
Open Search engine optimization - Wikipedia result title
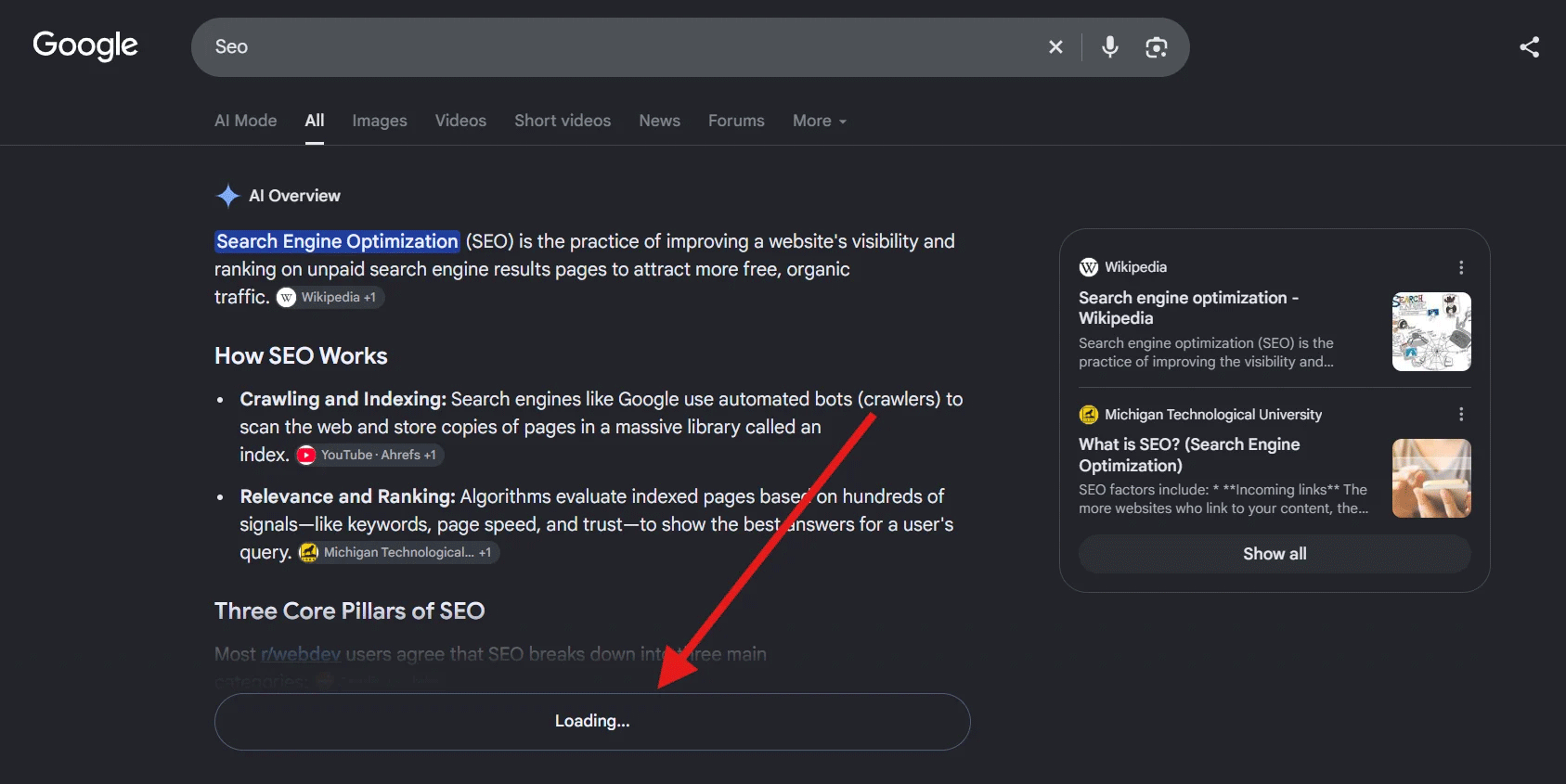(x=1188, y=308)
